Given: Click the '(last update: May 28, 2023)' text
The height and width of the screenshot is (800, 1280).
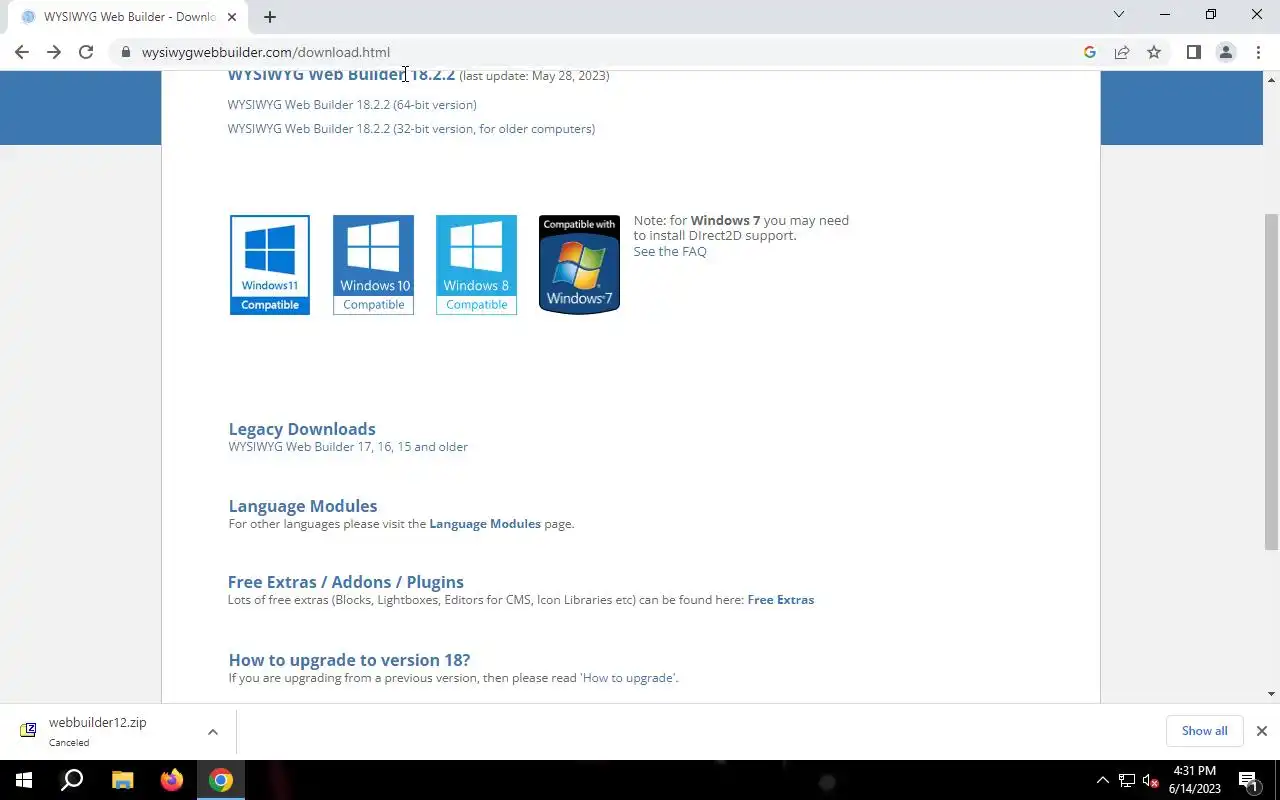Looking at the screenshot, I should point(534,76).
